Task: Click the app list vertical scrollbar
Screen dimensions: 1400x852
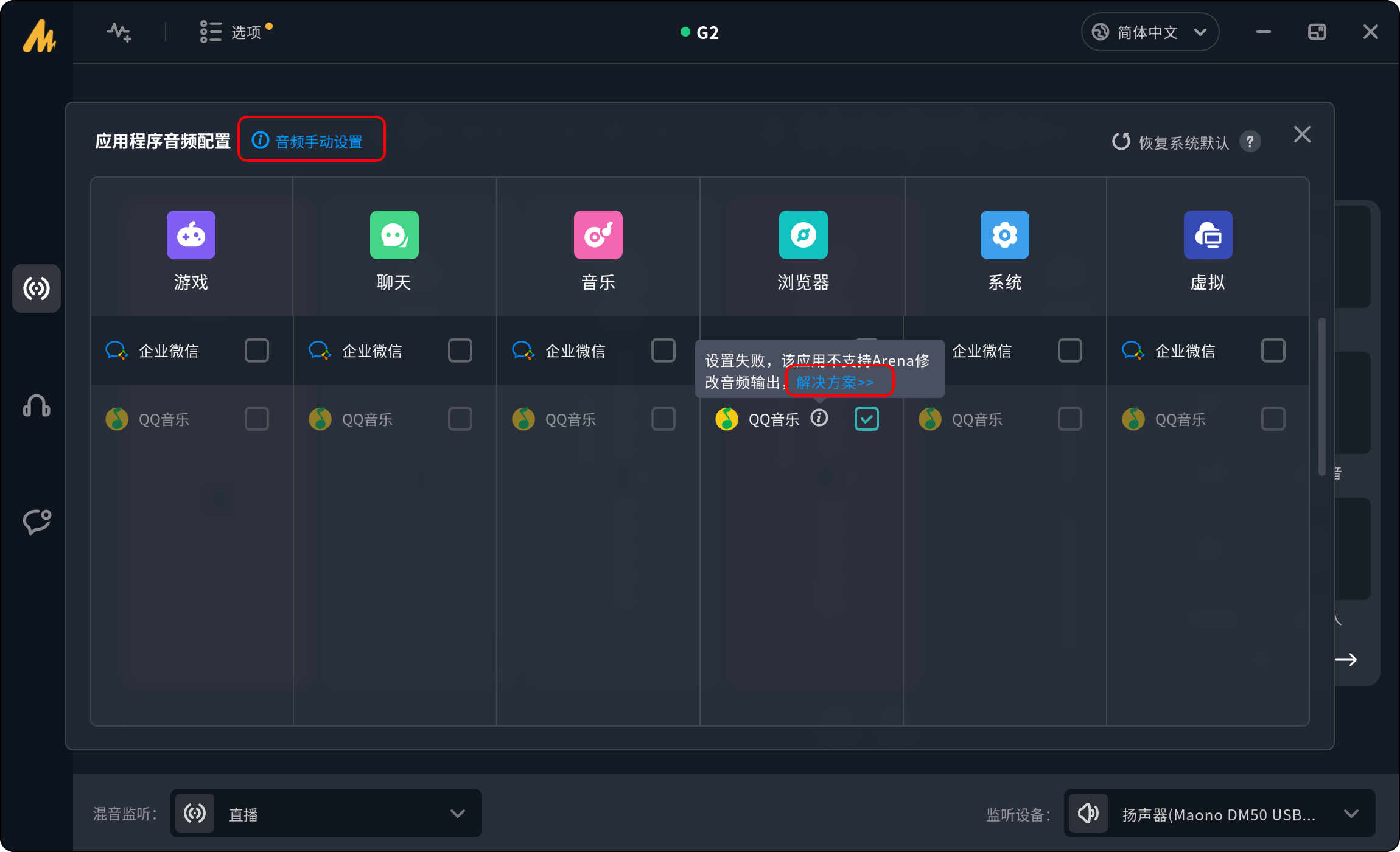Action: tap(1321, 396)
